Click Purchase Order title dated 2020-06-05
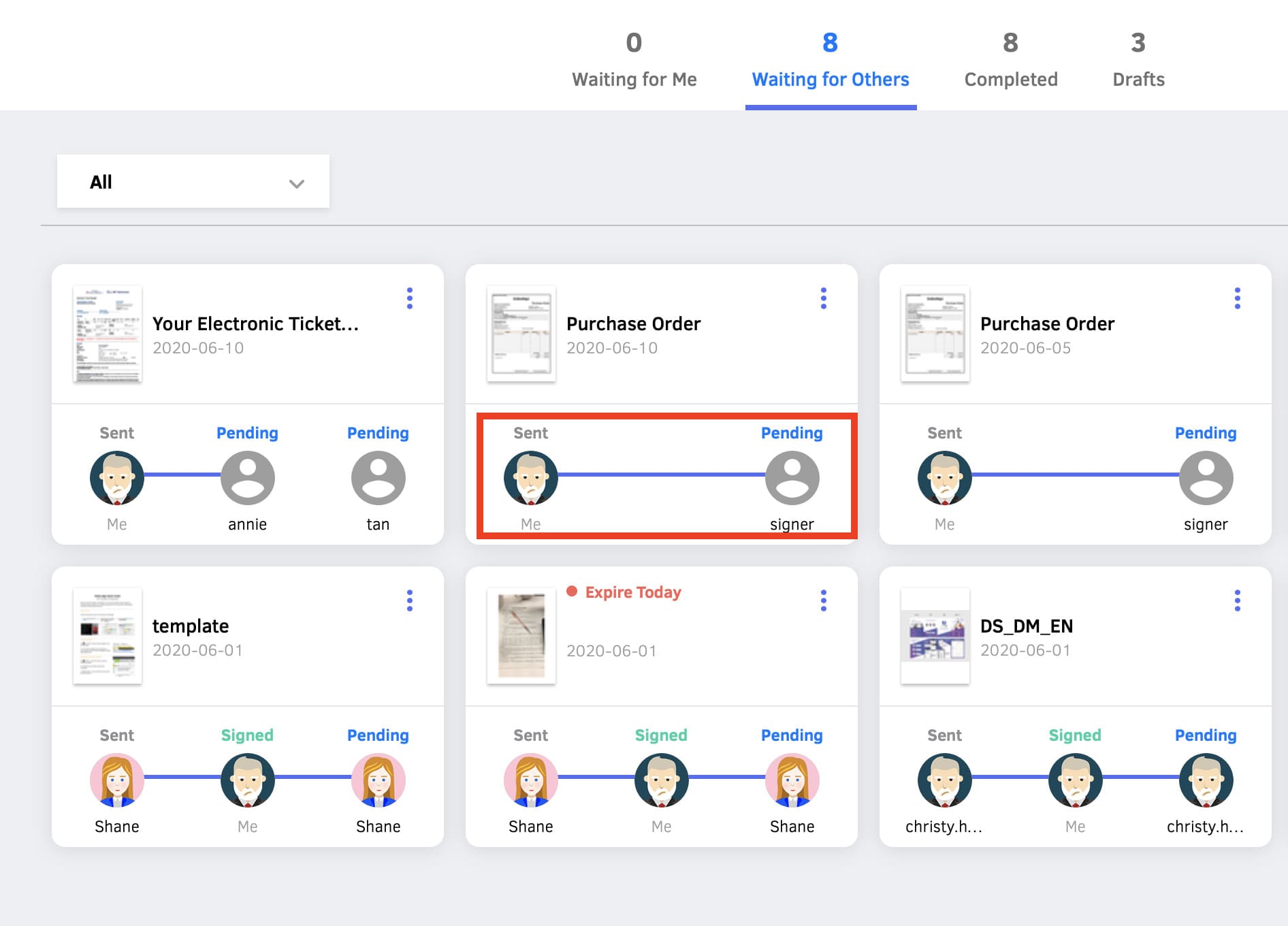This screenshot has height=926, width=1288. pos(1047,323)
